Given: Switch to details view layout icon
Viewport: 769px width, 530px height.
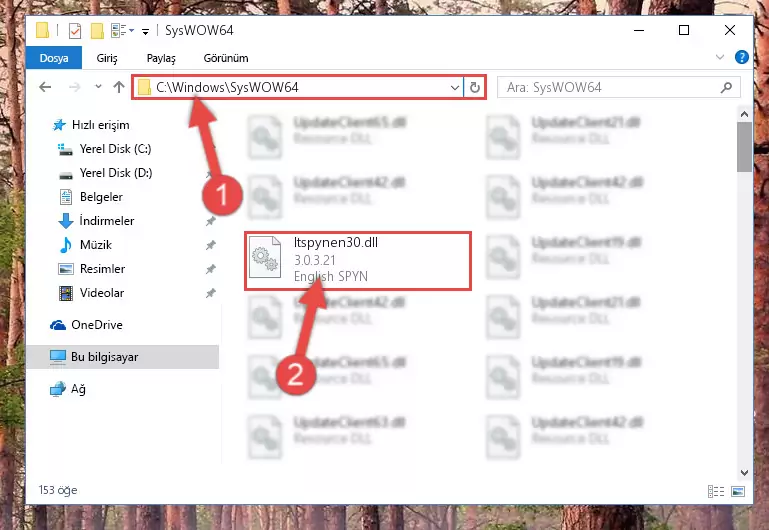Looking at the screenshot, I should [x=716, y=491].
